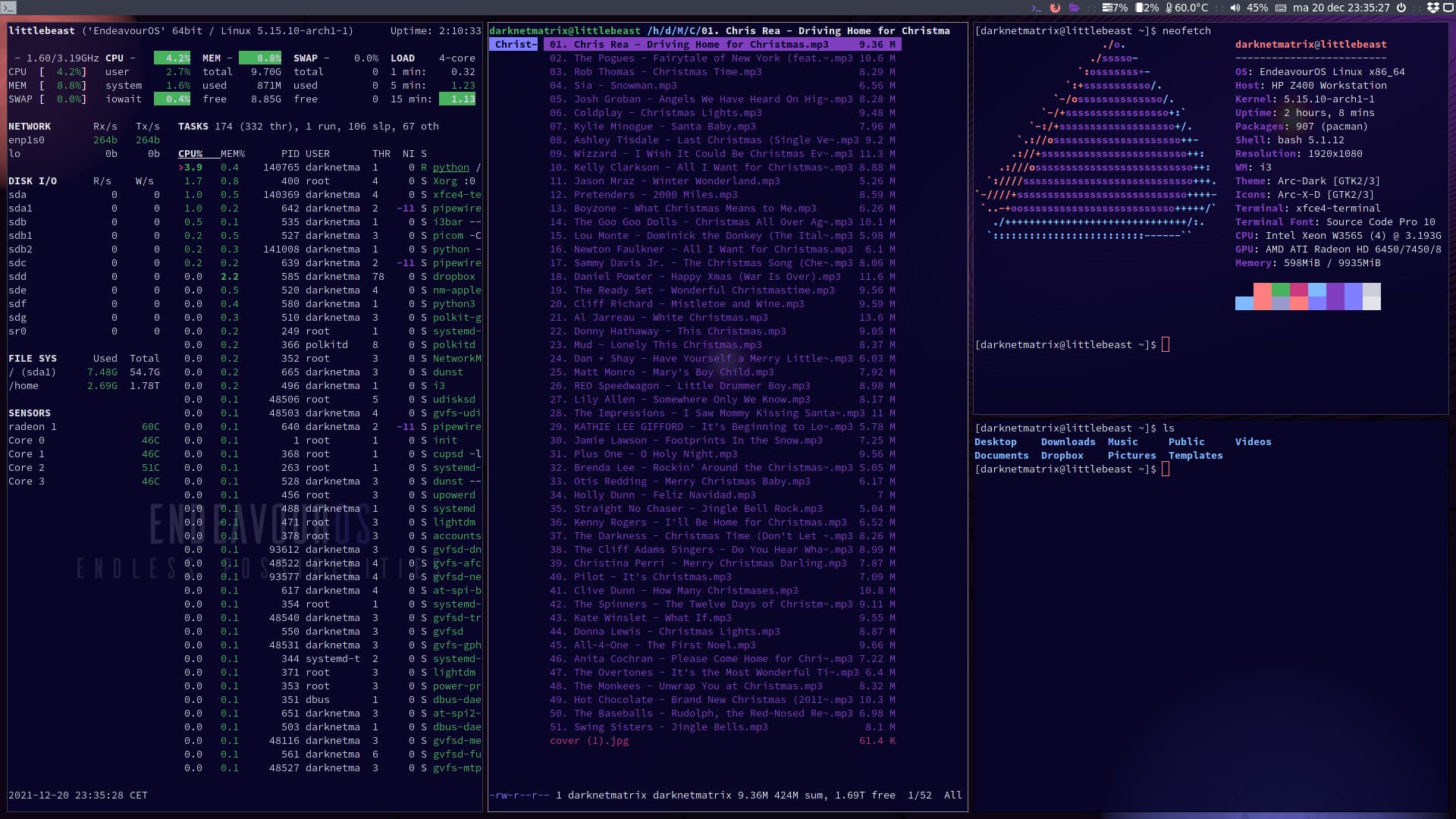The image size is (1456, 819).
Task: Click the CPU% column header in glances
Action: click(x=190, y=154)
